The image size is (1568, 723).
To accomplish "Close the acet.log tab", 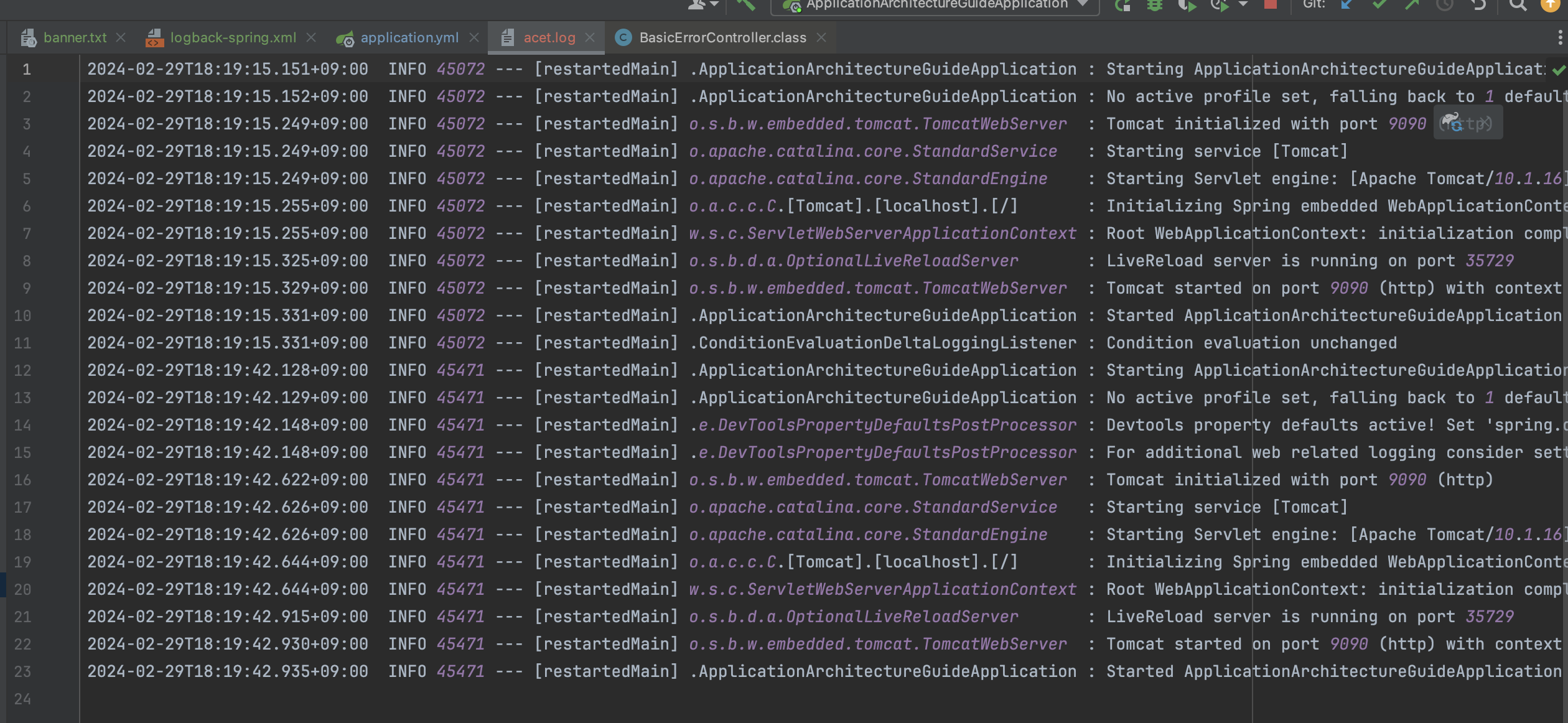I will tap(590, 38).
